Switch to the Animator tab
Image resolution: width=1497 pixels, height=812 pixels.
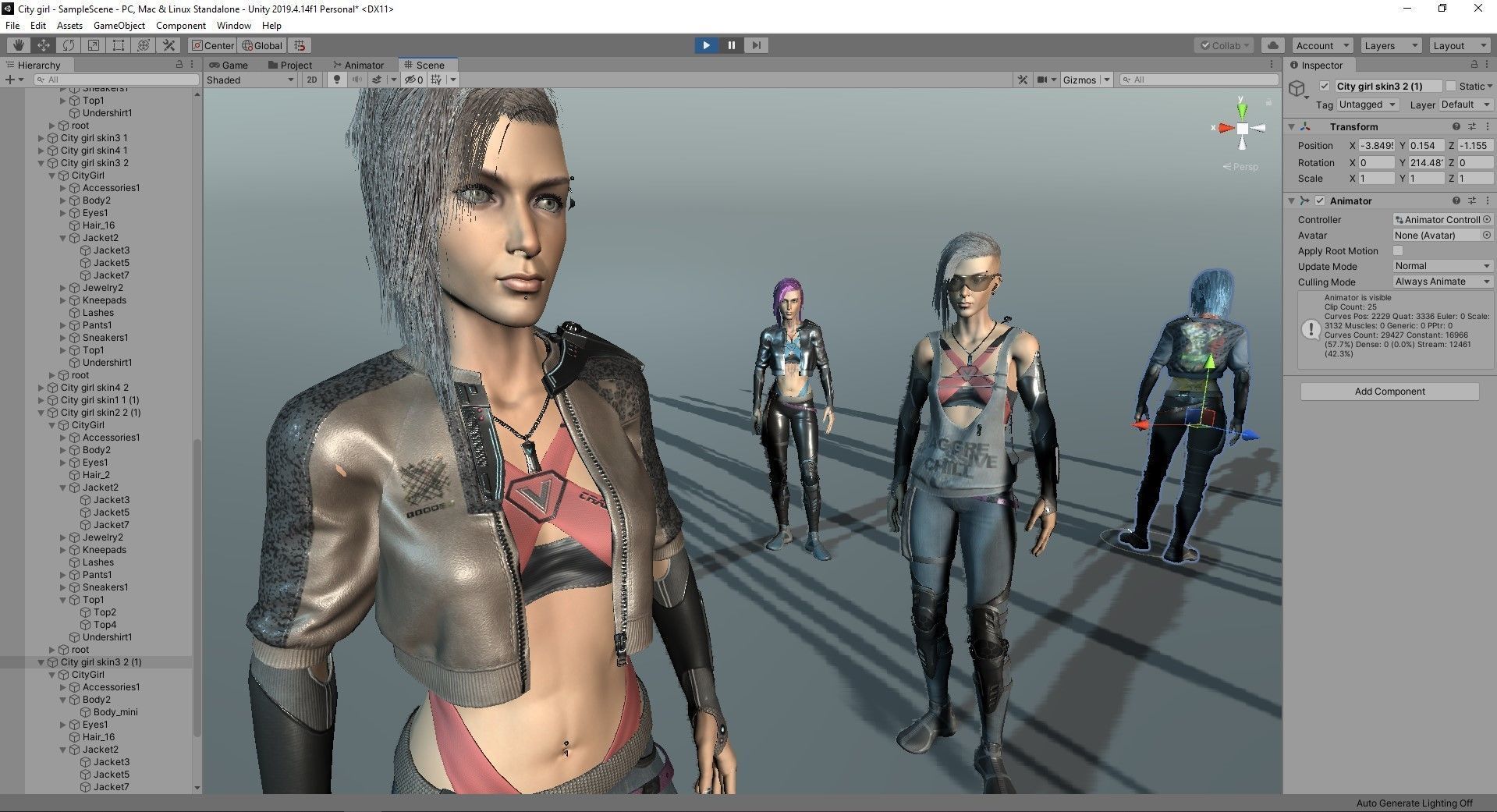click(358, 65)
